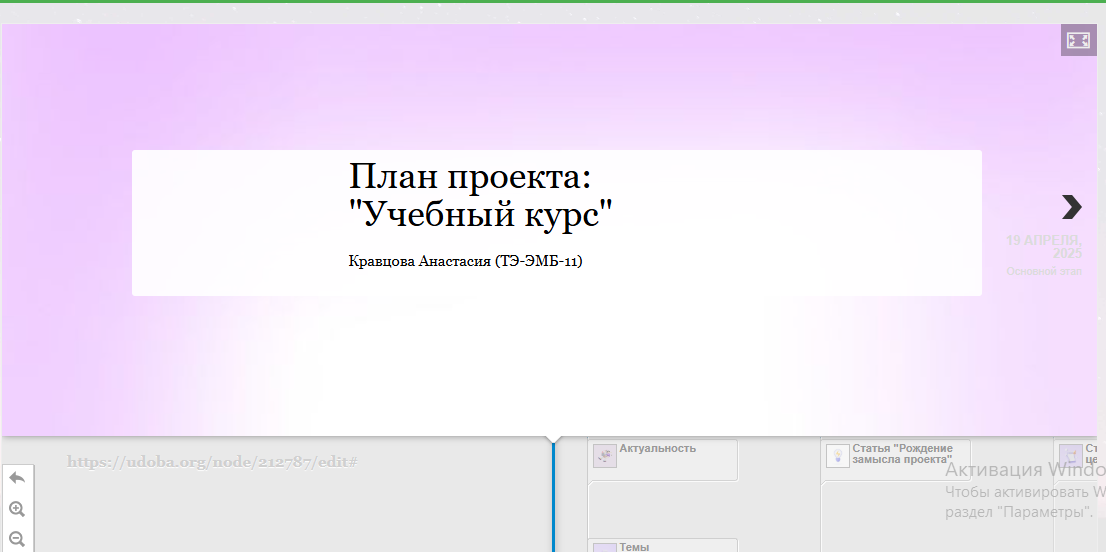Open Статья "Рождение замысла проекта" event
The width and height of the screenshot is (1106, 552).
pos(895,460)
